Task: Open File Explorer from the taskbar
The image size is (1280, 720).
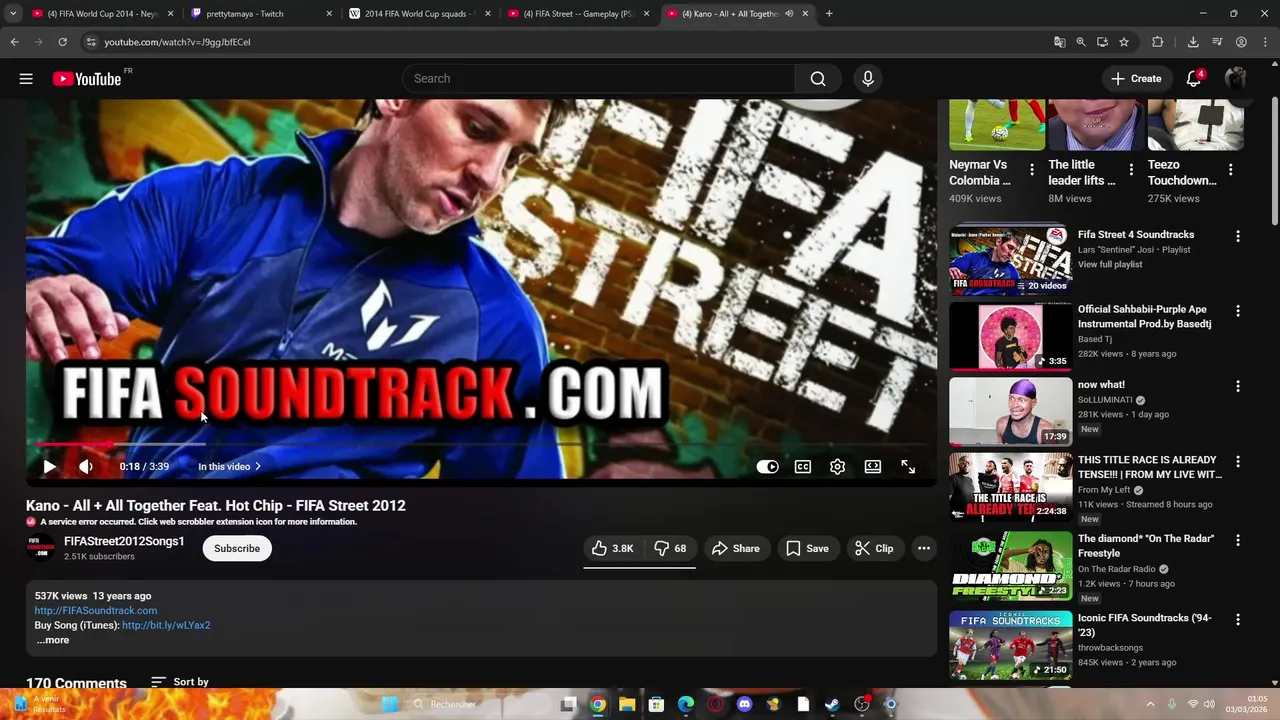Action: (627, 704)
